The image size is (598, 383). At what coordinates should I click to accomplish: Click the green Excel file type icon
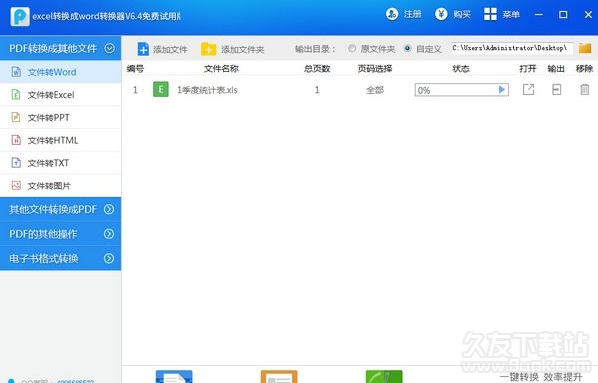pos(161,90)
